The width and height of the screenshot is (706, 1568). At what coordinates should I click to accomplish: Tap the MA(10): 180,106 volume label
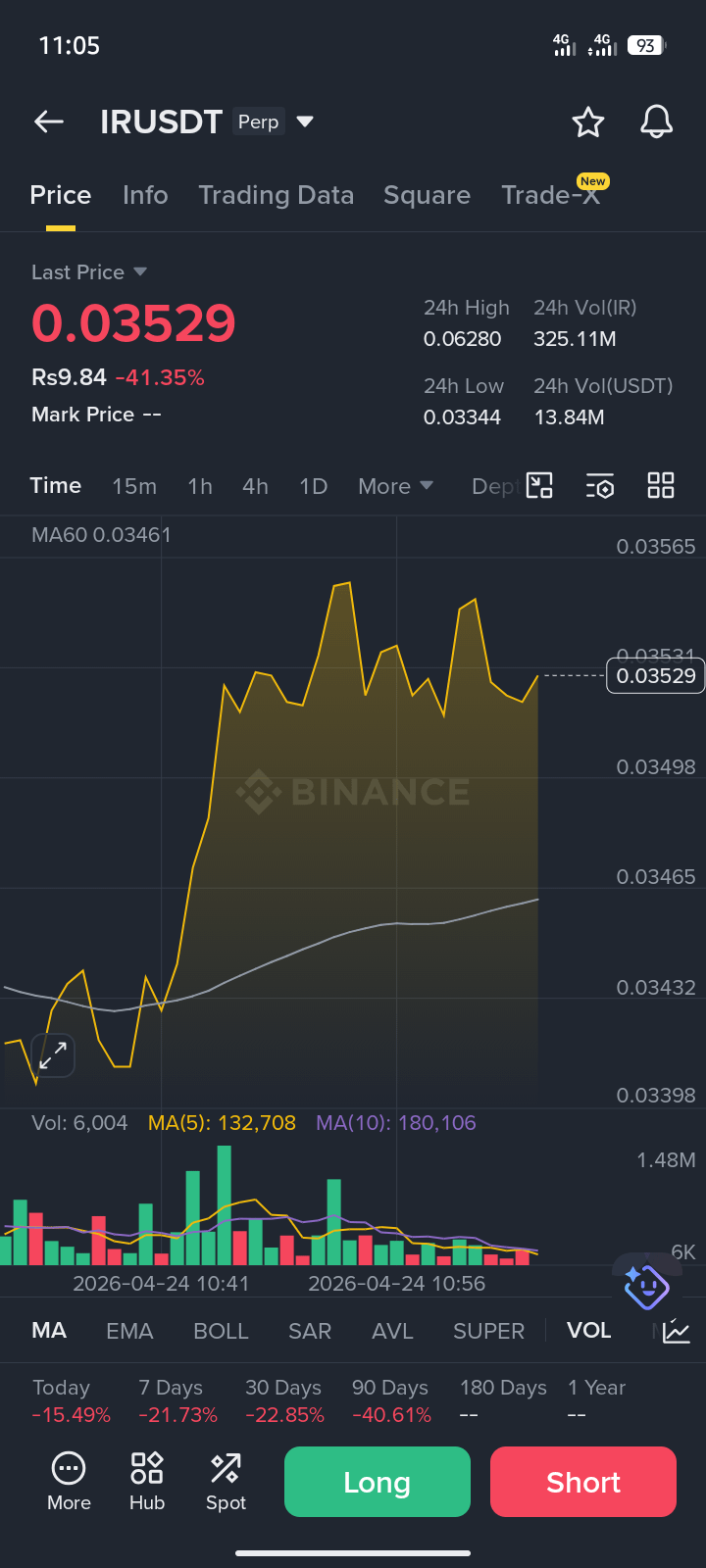[396, 1123]
